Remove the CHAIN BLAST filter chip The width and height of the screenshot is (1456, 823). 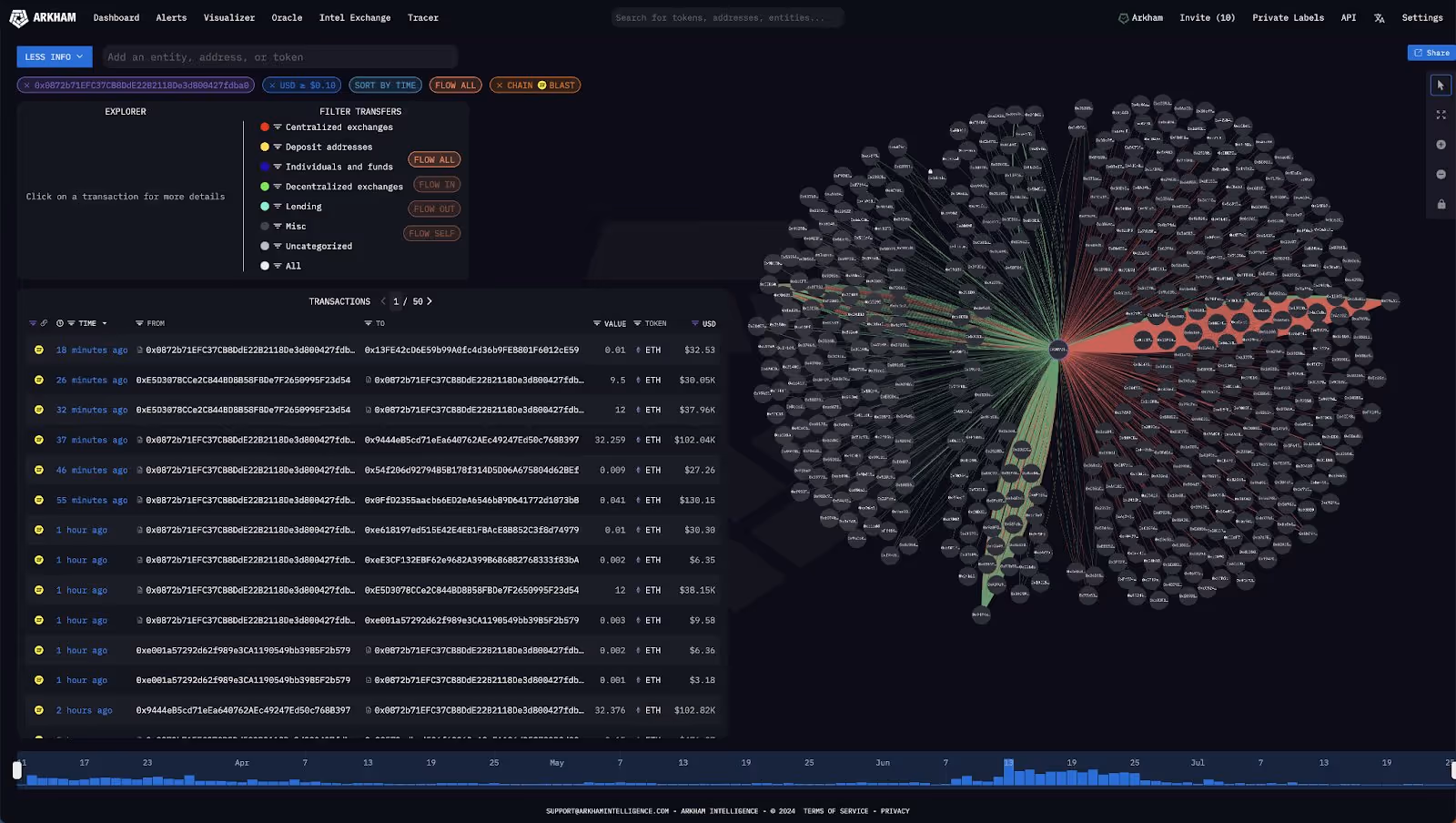pos(500,86)
